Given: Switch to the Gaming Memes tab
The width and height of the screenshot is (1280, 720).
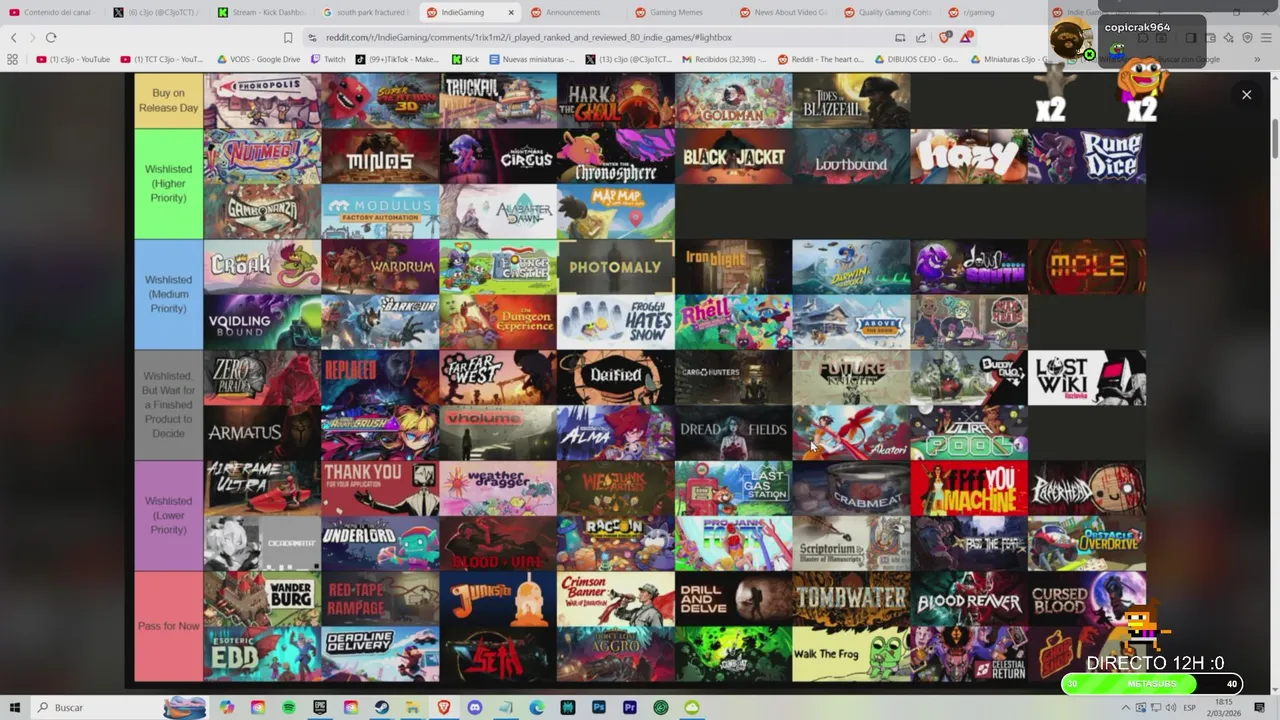Looking at the screenshot, I should tap(676, 12).
